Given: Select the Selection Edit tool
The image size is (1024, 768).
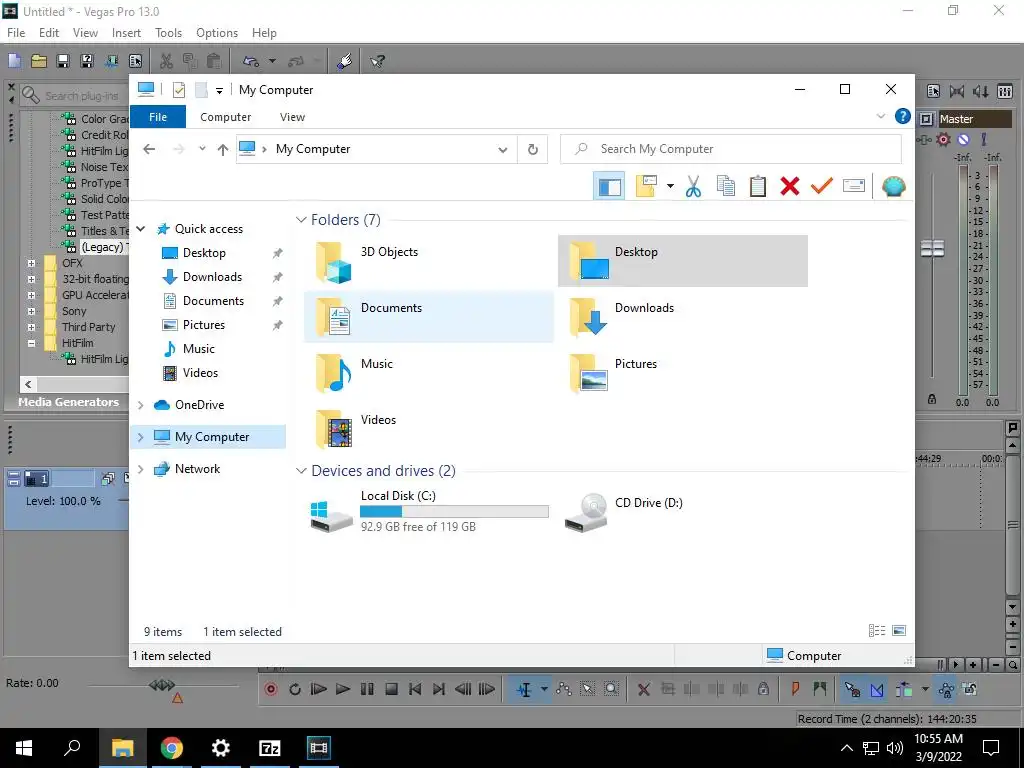Looking at the screenshot, I should pyautogui.click(x=588, y=689).
